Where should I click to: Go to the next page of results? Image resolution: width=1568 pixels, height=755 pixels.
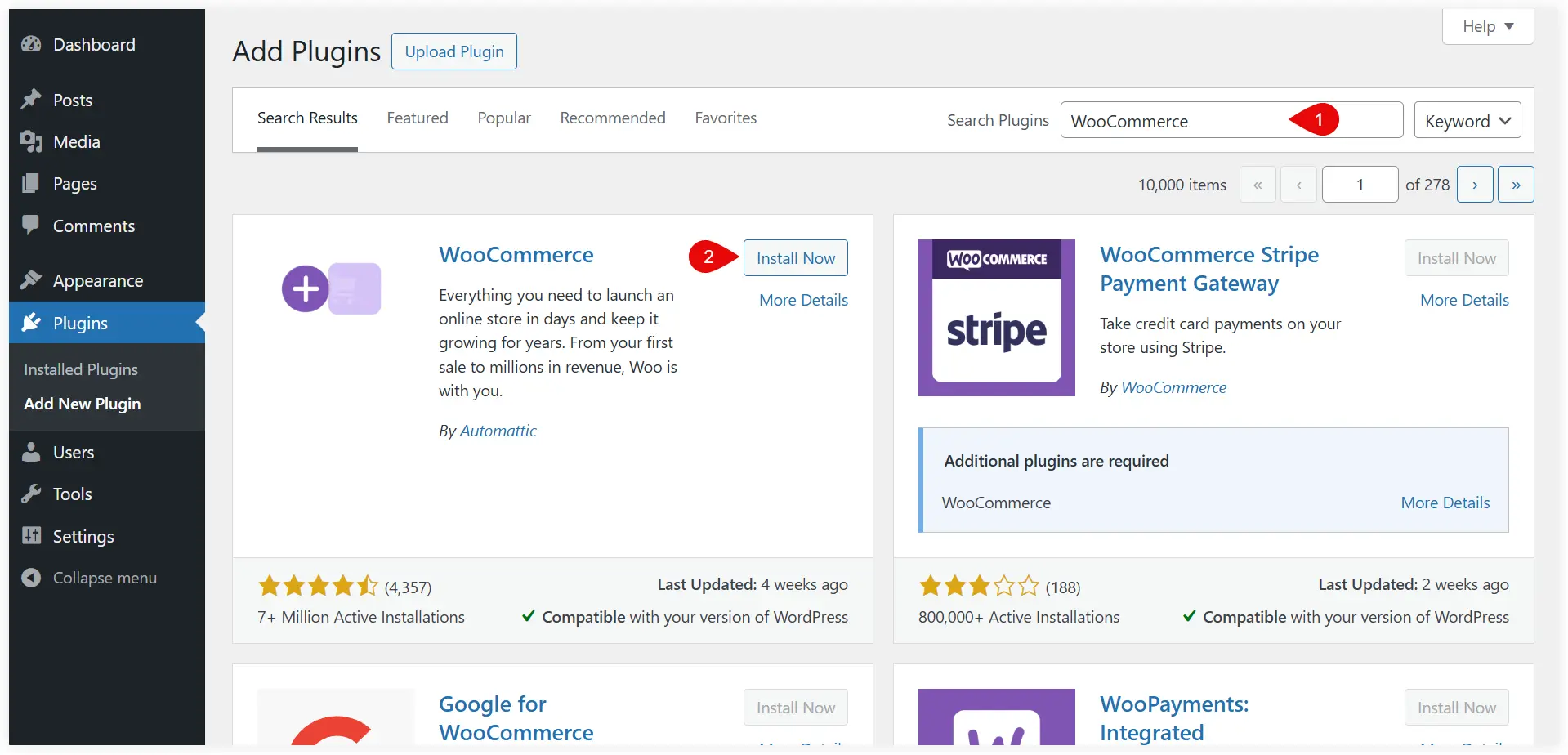[x=1475, y=185]
